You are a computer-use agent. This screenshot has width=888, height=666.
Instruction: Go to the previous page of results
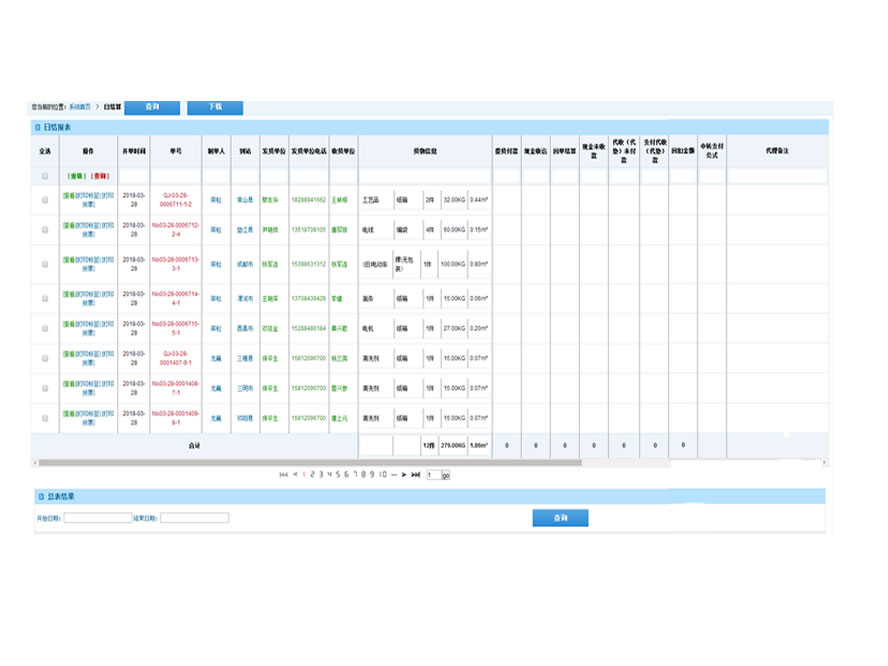(295, 474)
